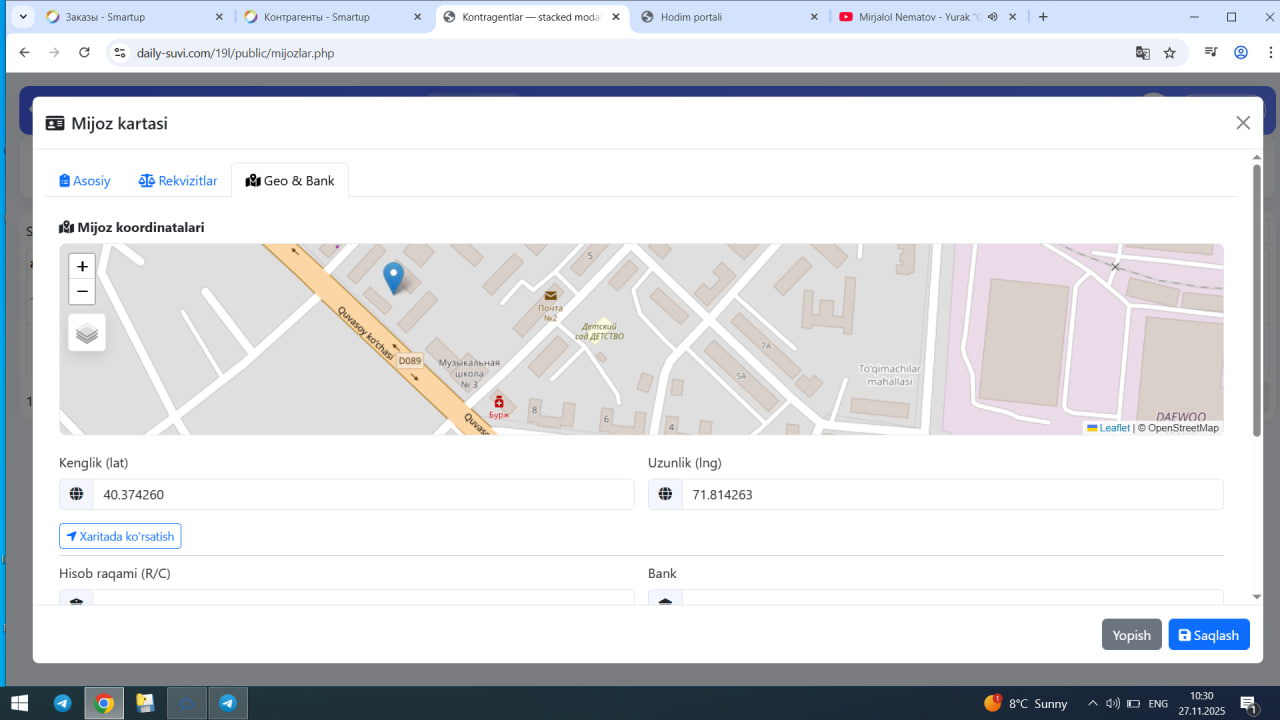The height and width of the screenshot is (720, 1280).
Task: Open the Leaflet attribution link
Action: click(1114, 428)
